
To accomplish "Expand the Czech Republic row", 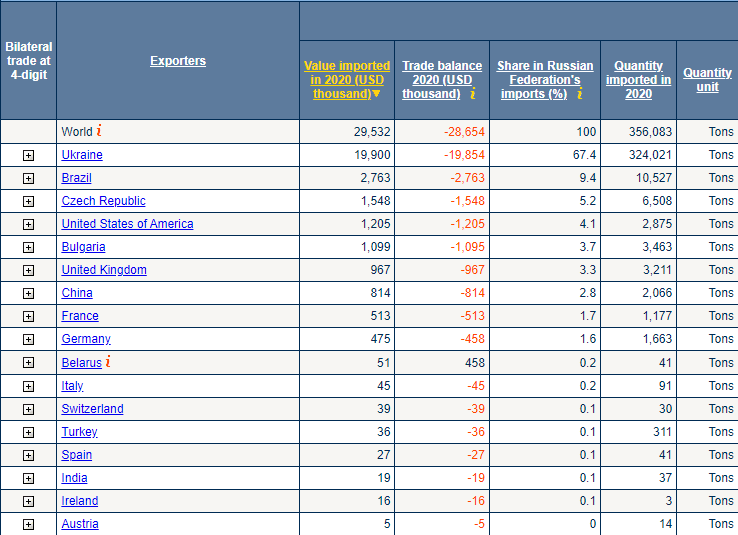I will (28, 201).
